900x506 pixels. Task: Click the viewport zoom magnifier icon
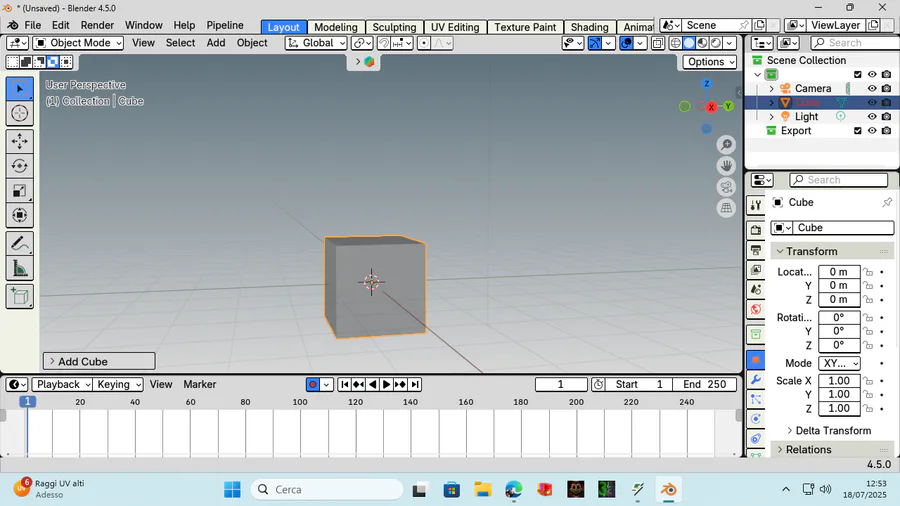pyautogui.click(x=726, y=145)
